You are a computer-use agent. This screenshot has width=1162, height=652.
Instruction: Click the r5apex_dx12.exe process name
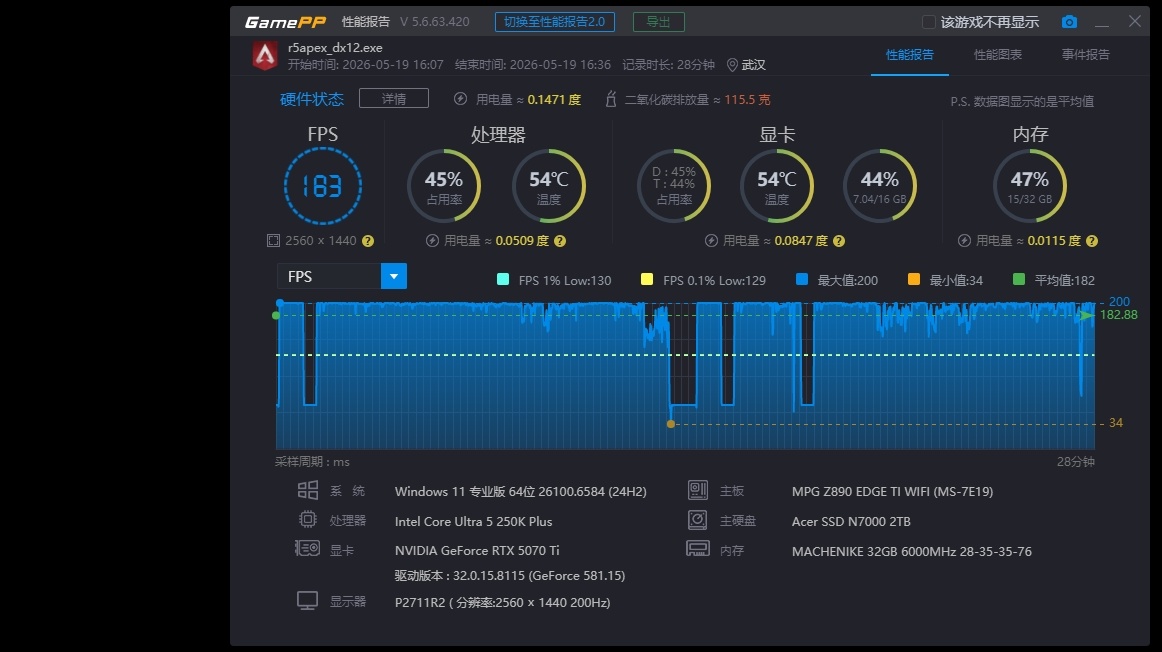click(335, 47)
